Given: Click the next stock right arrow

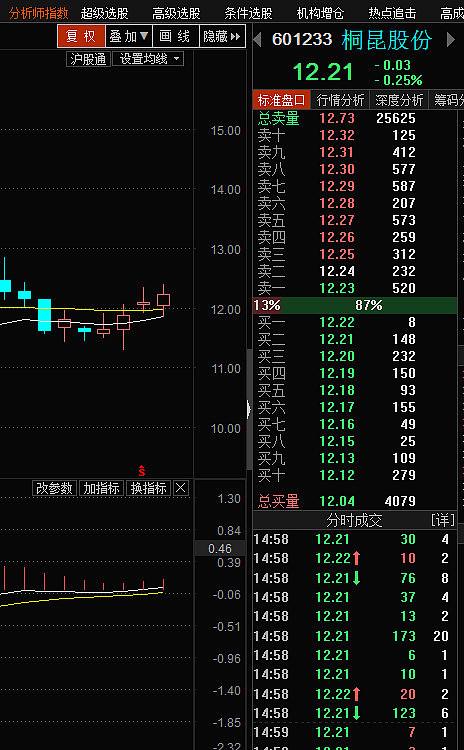Looking at the screenshot, I should tap(450, 40).
